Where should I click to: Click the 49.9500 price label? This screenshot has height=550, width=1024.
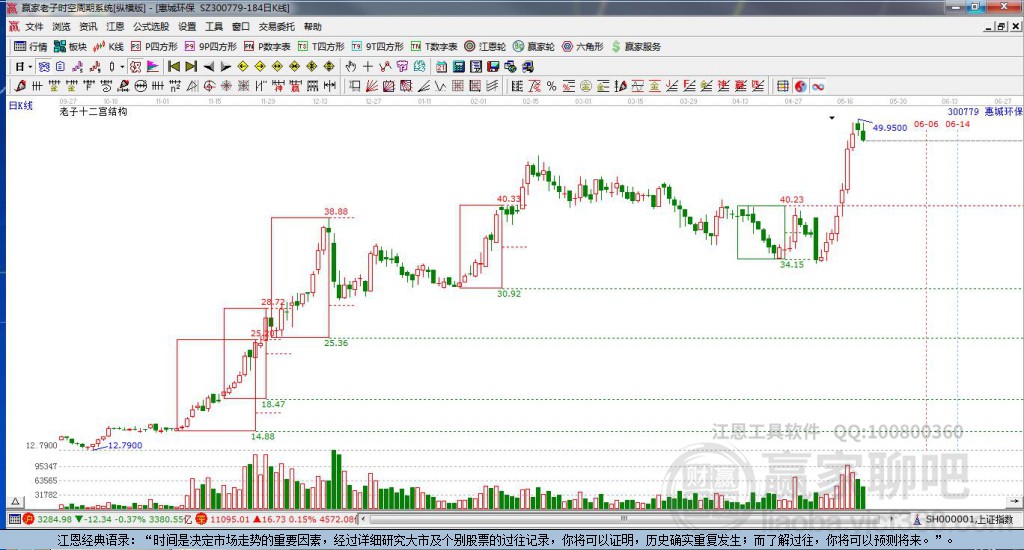(889, 128)
